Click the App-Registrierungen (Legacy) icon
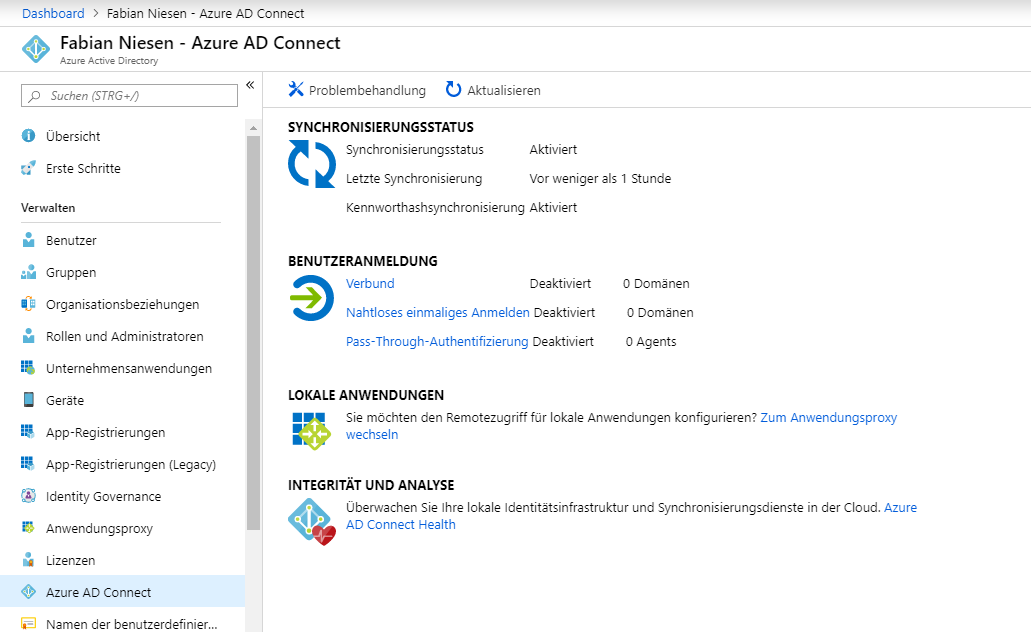 [28, 464]
